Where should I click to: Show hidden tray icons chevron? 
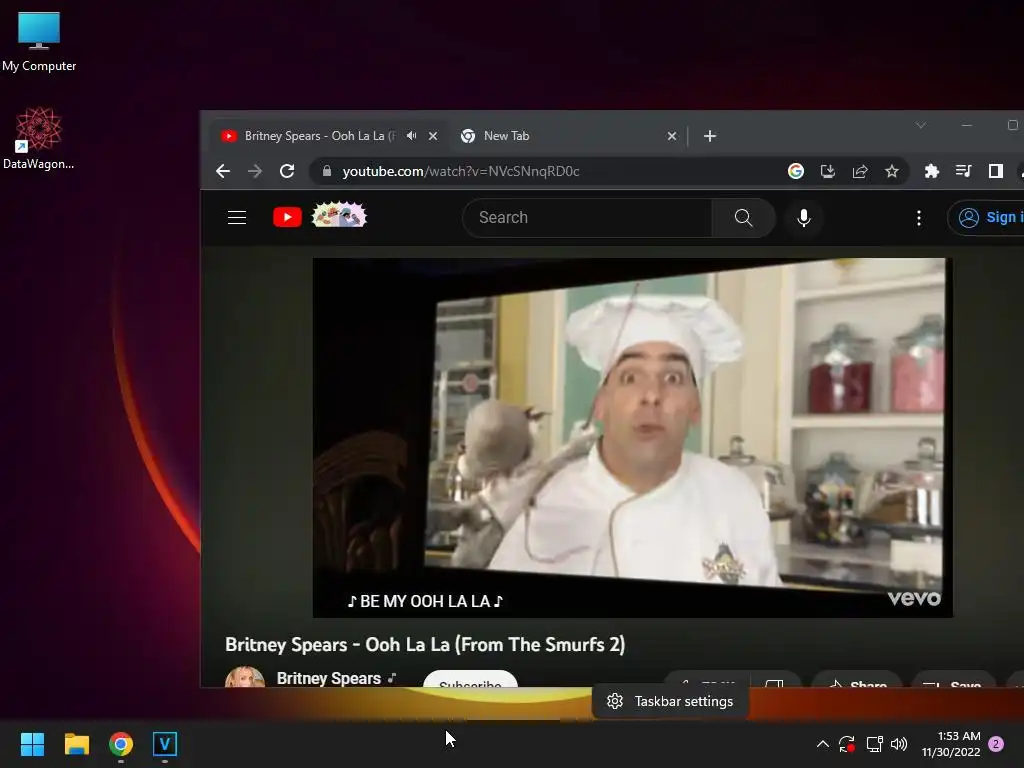823,744
